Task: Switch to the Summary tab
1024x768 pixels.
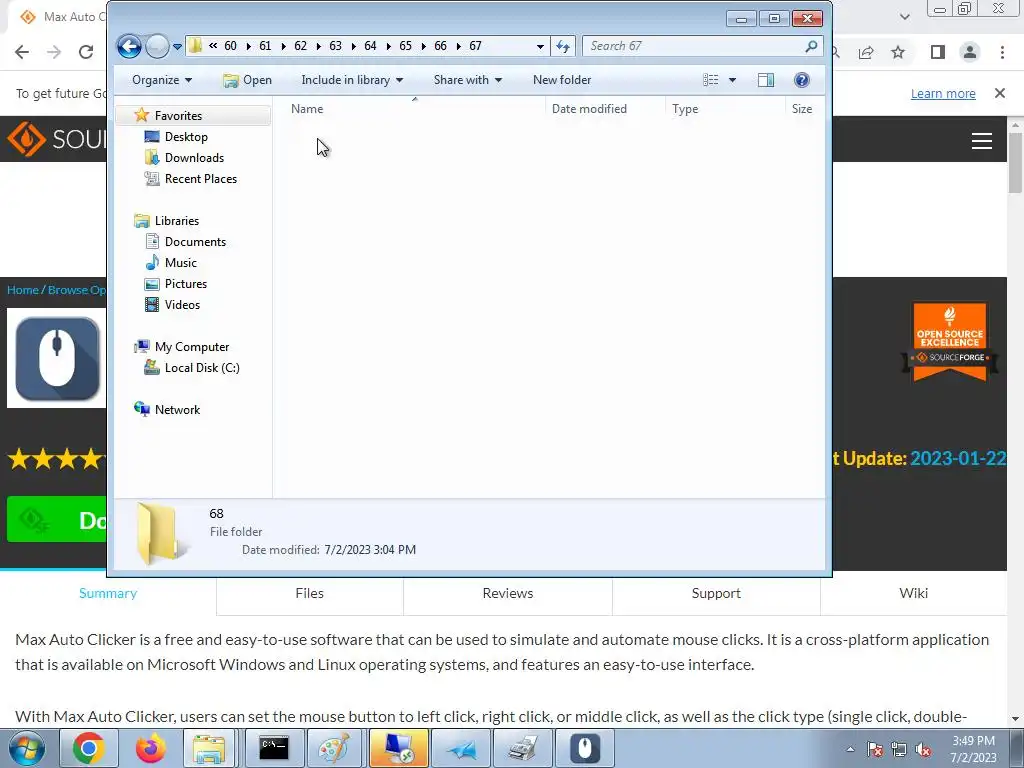Action: [108, 593]
